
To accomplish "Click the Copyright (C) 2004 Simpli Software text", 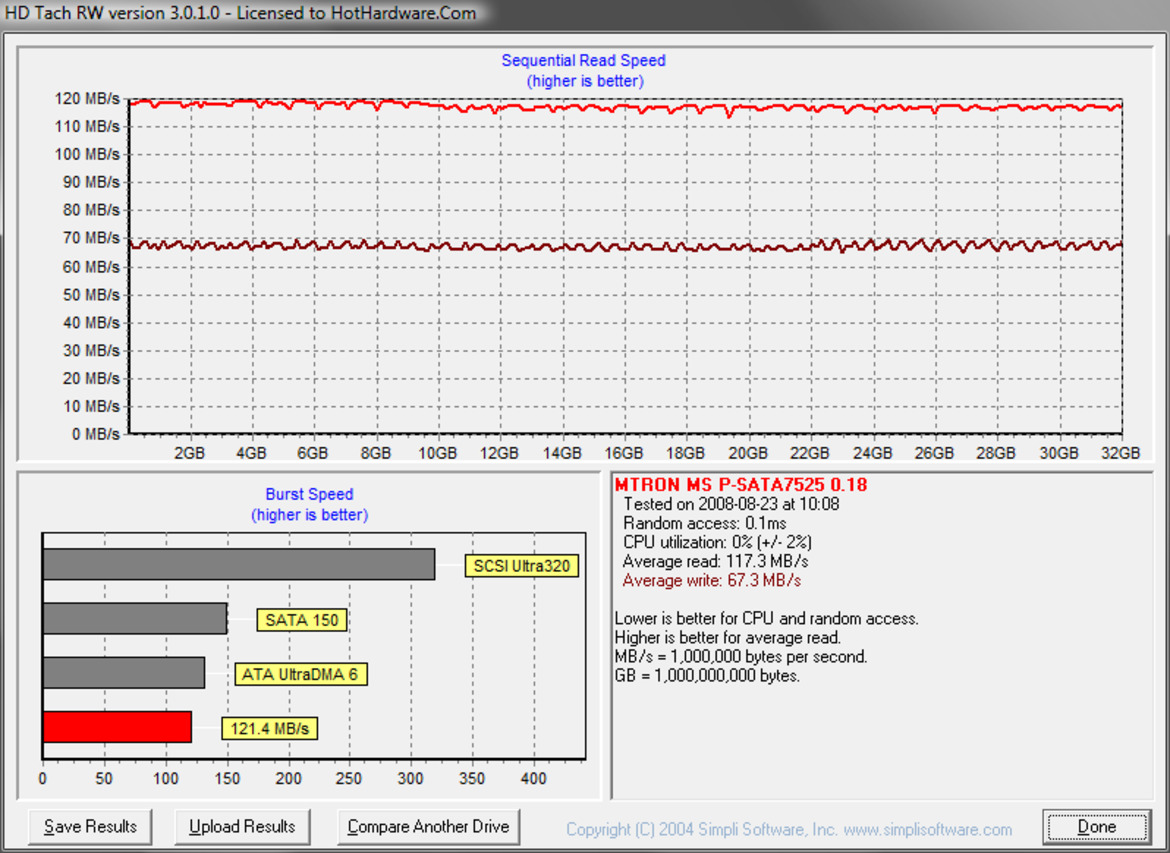I will [x=701, y=830].
